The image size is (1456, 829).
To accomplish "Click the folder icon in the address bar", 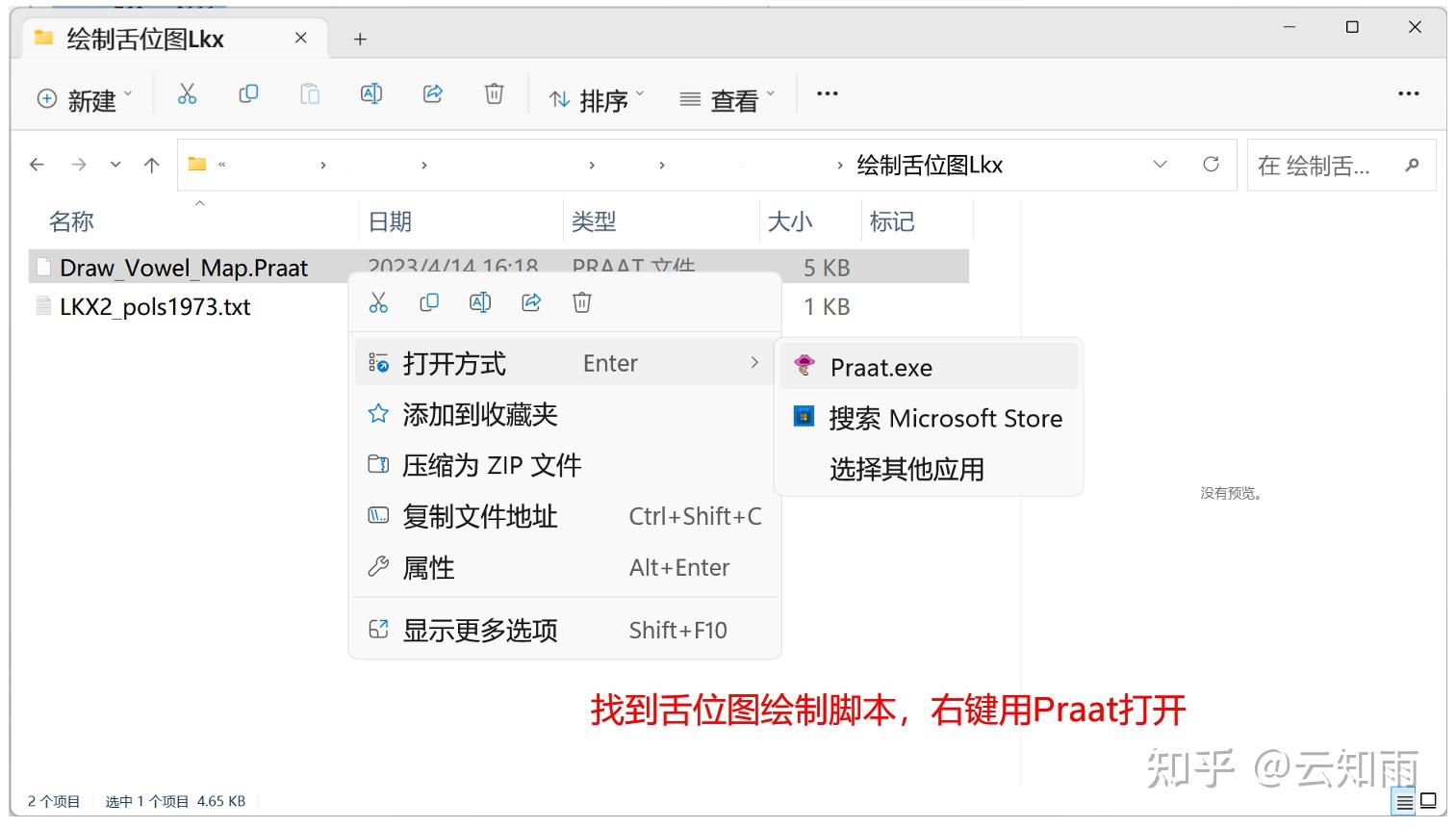I will (x=197, y=164).
